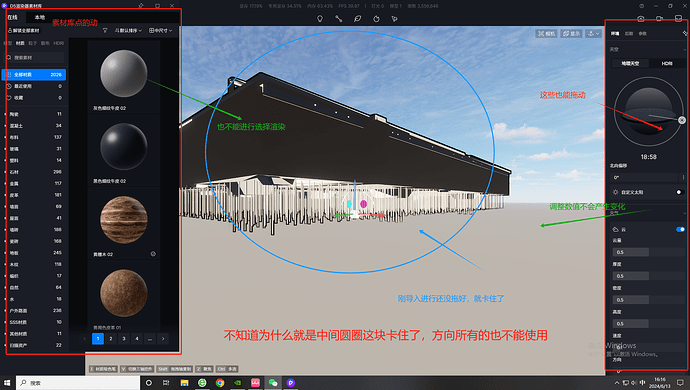Open the video camera render icon
This screenshot has height=390, width=690.
tap(659, 18)
